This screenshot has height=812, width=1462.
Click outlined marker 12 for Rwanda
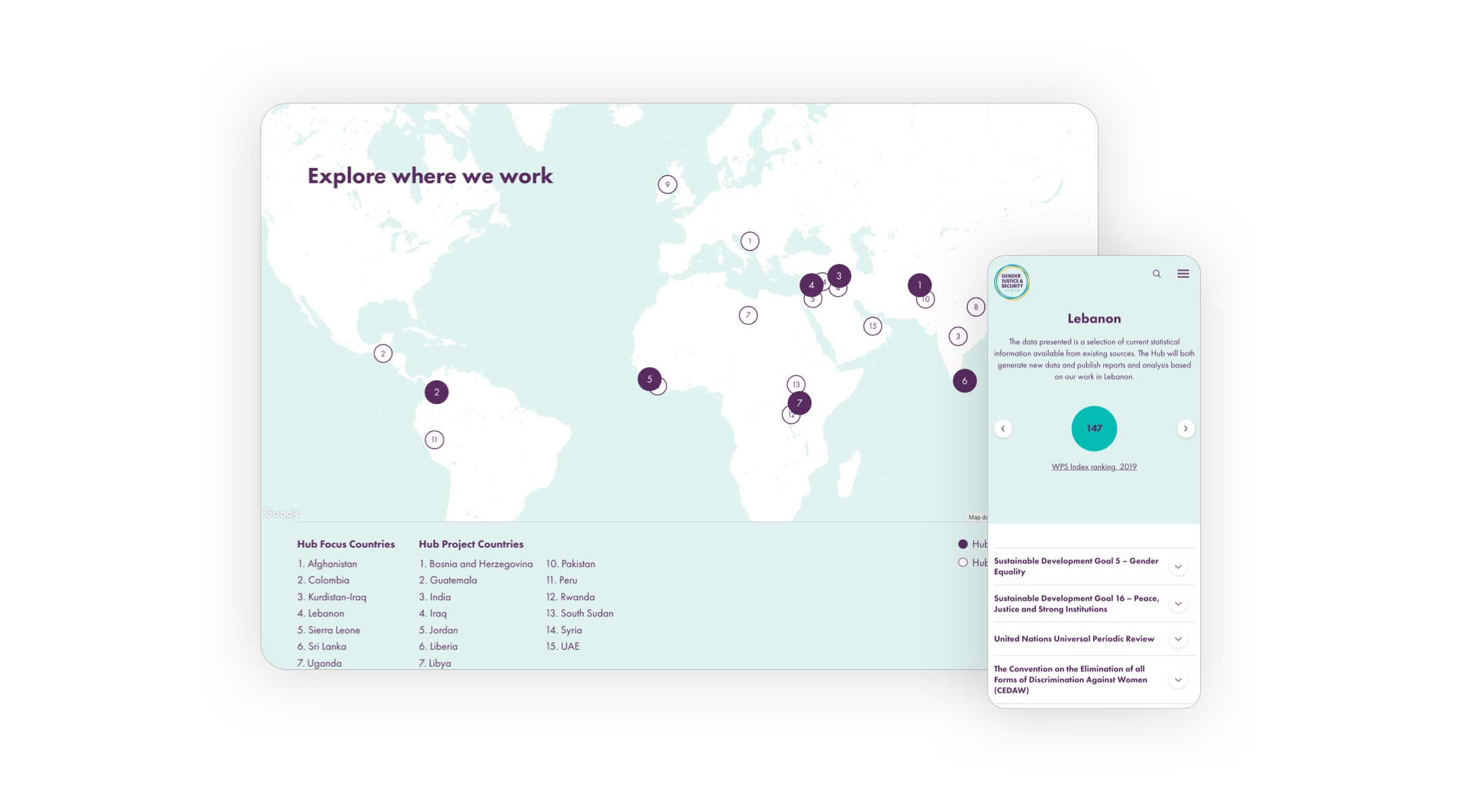(789, 416)
